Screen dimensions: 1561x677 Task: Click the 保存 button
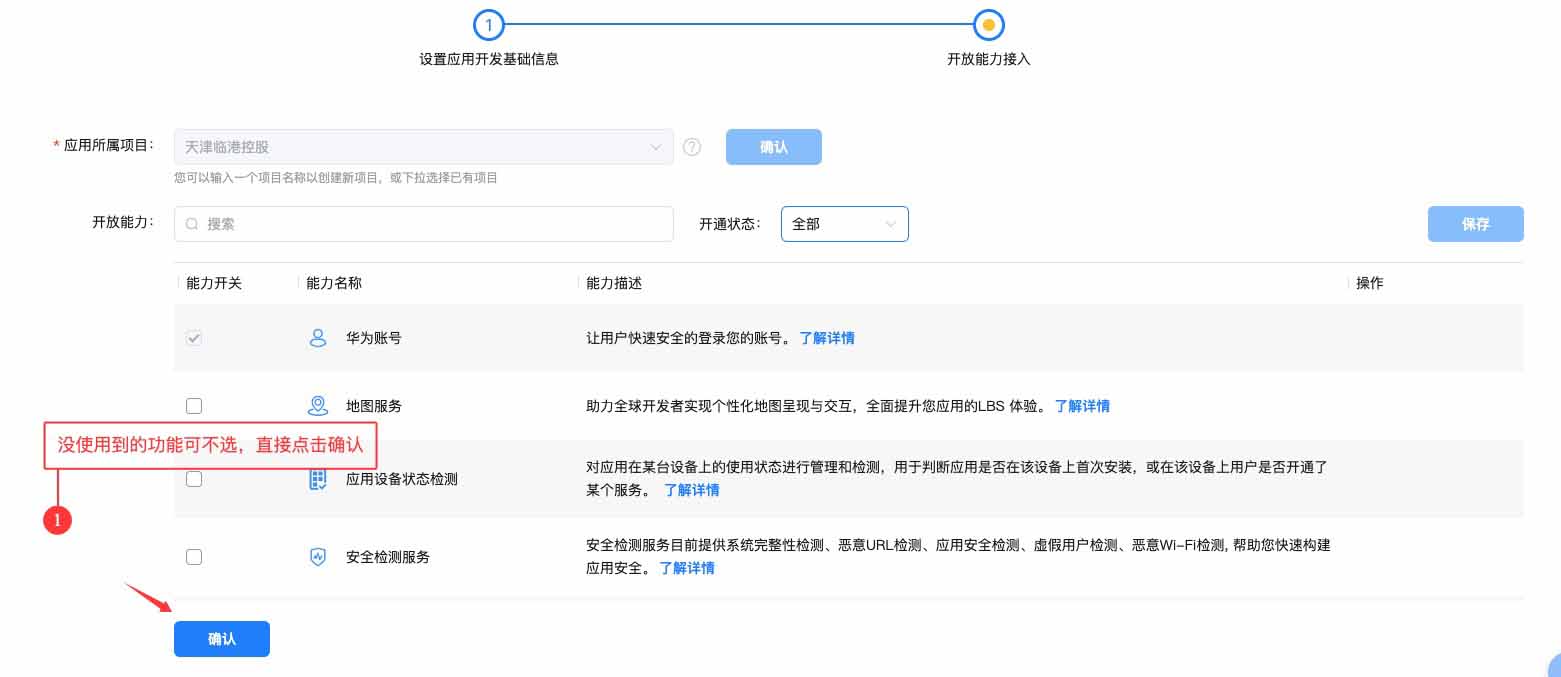point(1475,224)
